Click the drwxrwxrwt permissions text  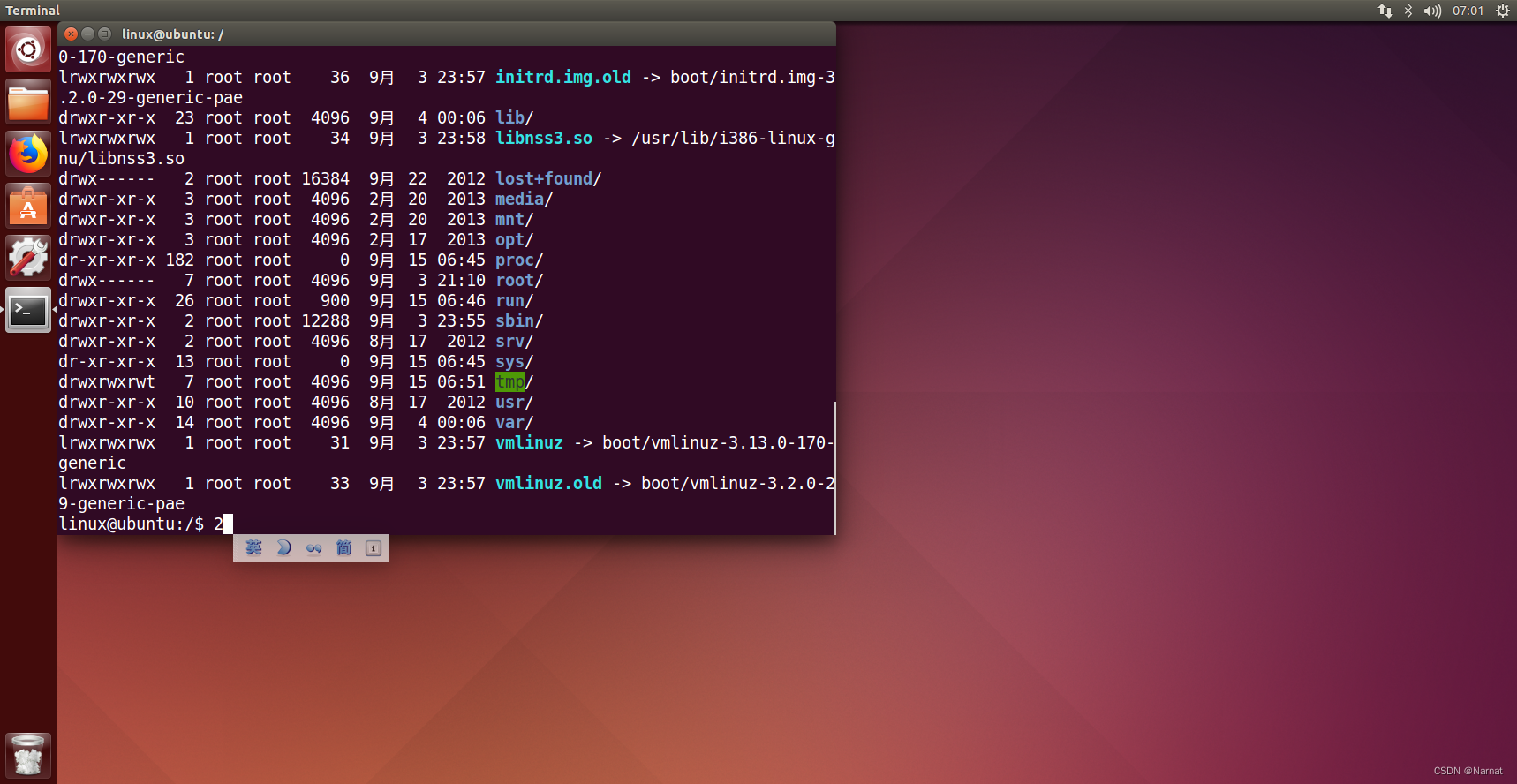click(x=107, y=382)
